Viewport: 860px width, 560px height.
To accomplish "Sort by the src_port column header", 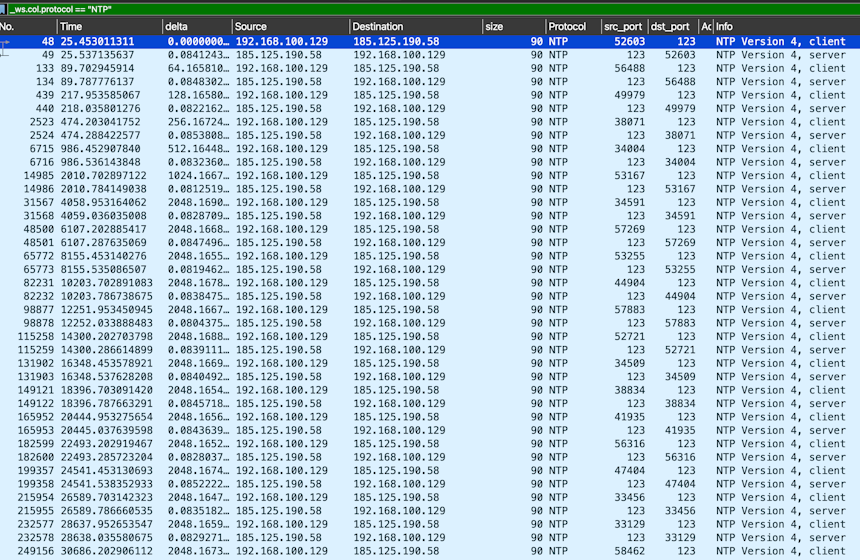I will coord(623,26).
